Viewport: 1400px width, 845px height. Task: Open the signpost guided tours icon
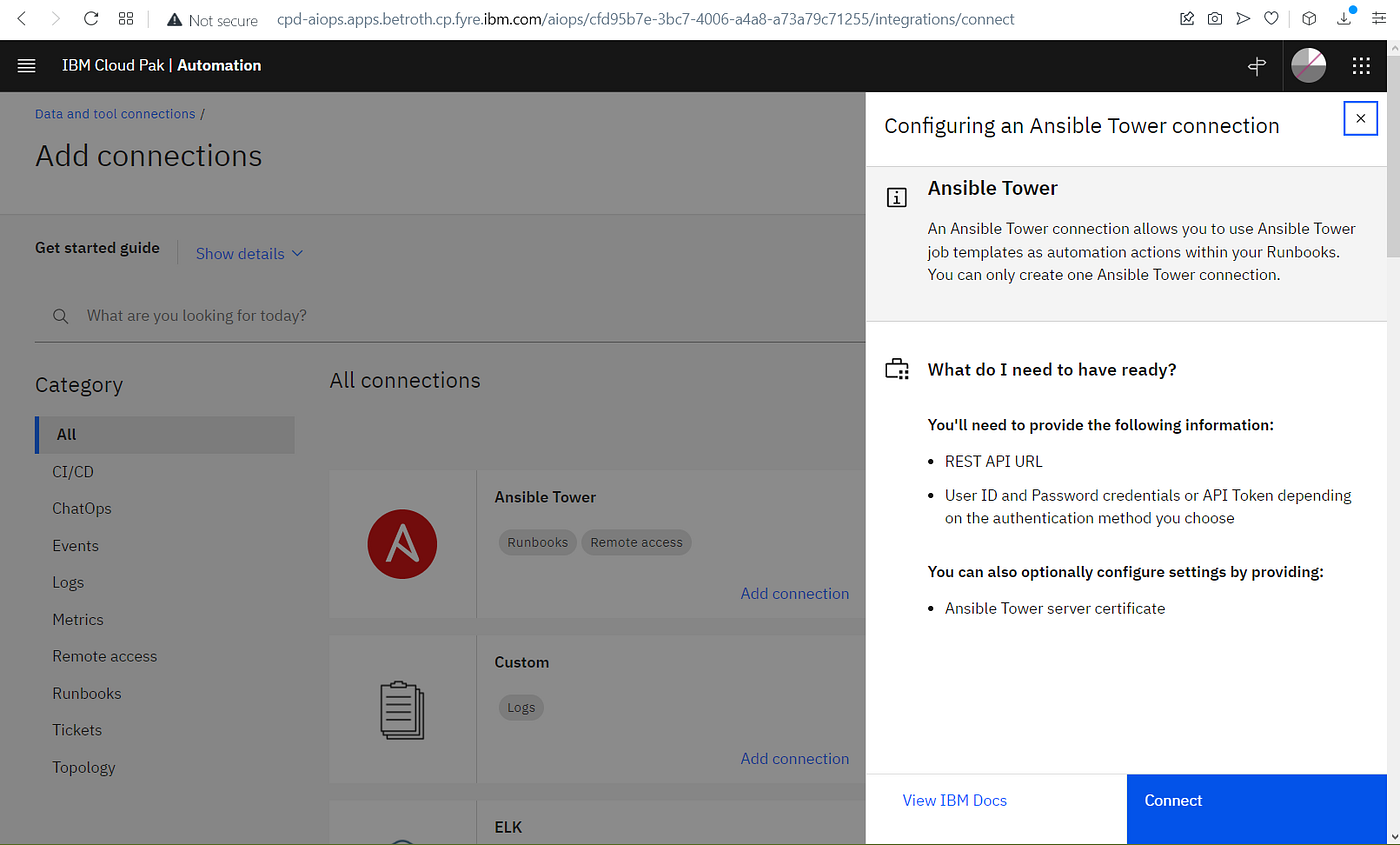(x=1257, y=66)
